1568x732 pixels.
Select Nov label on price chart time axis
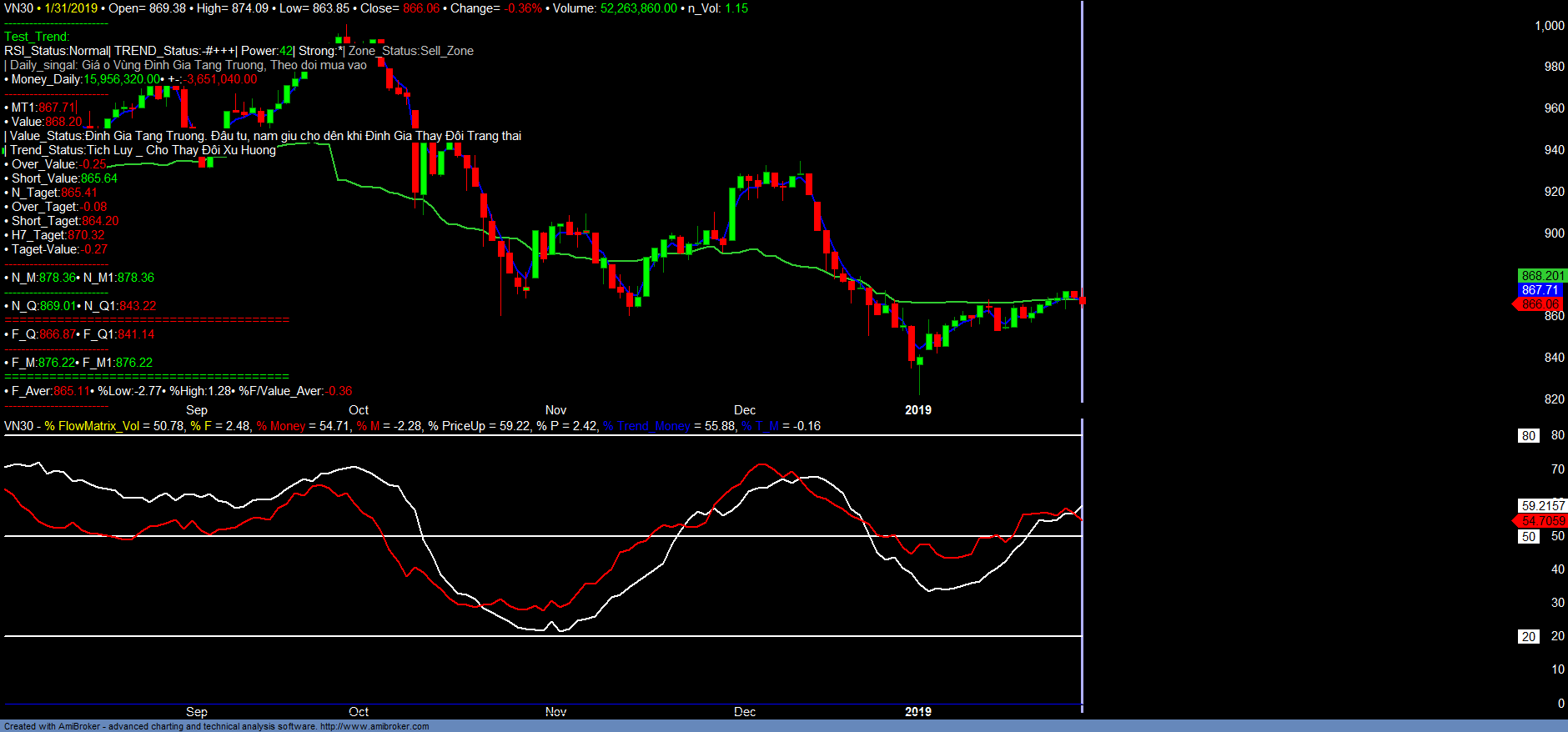click(555, 410)
